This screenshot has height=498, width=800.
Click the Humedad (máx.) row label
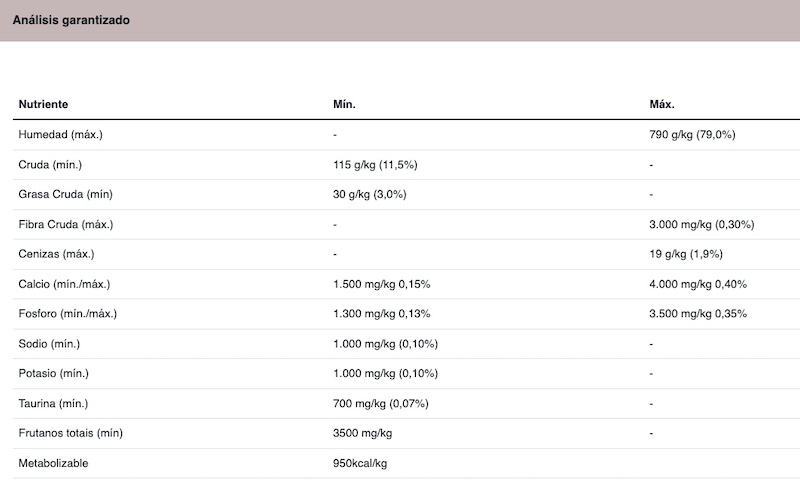click(x=60, y=135)
